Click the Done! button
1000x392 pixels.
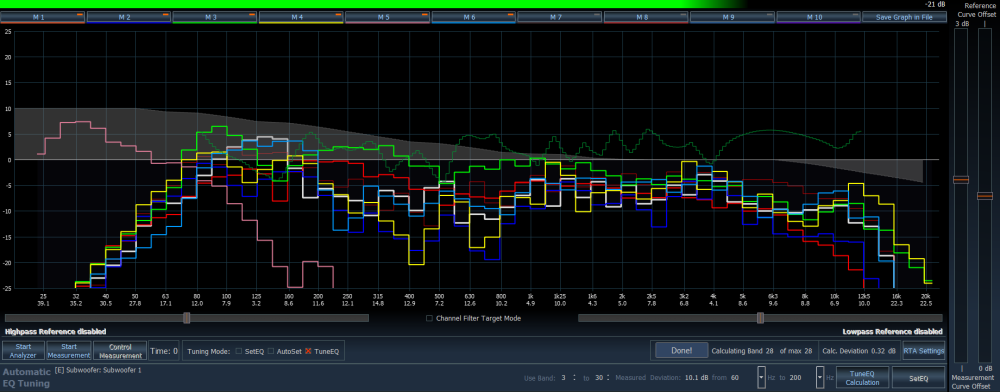pyautogui.click(x=682, y=350)
